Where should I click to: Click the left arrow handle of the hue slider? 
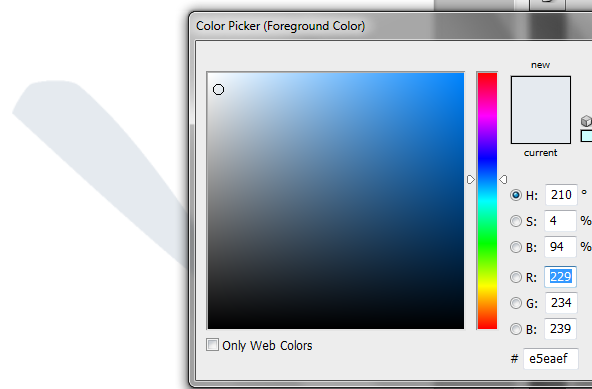tap(471, 179)
